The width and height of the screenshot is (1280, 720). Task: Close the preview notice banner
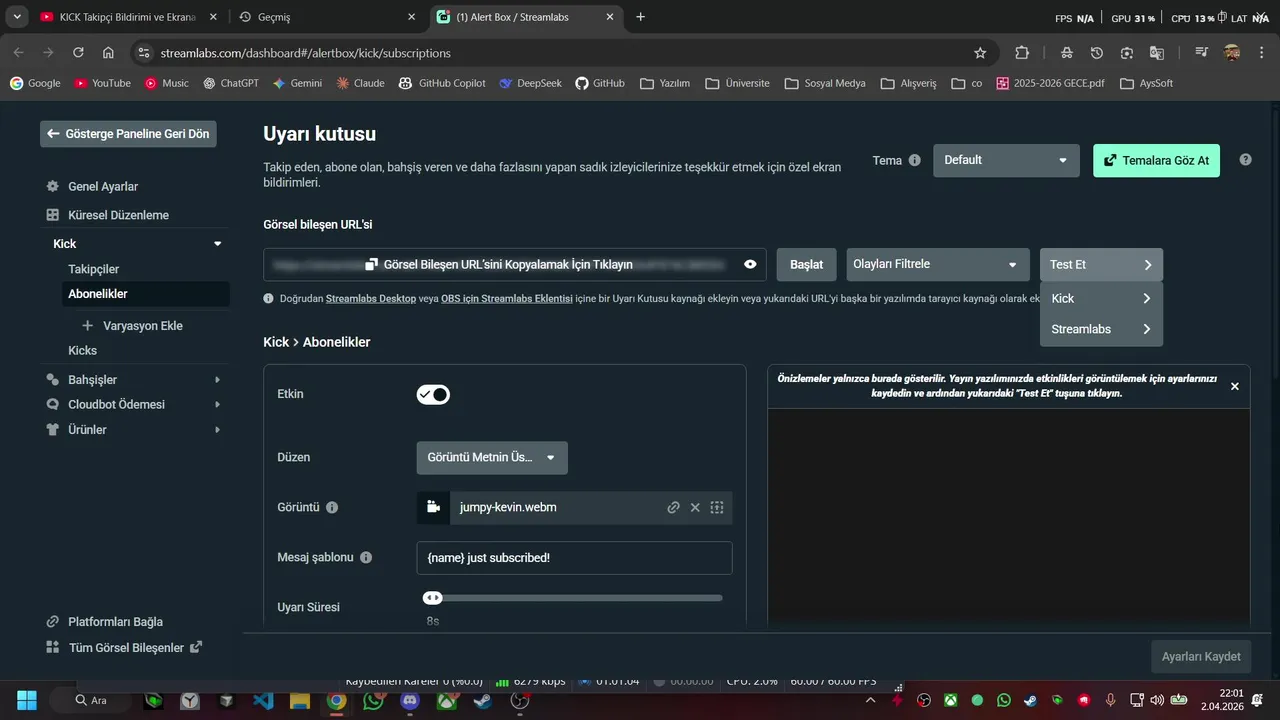tap(1234, 386)
